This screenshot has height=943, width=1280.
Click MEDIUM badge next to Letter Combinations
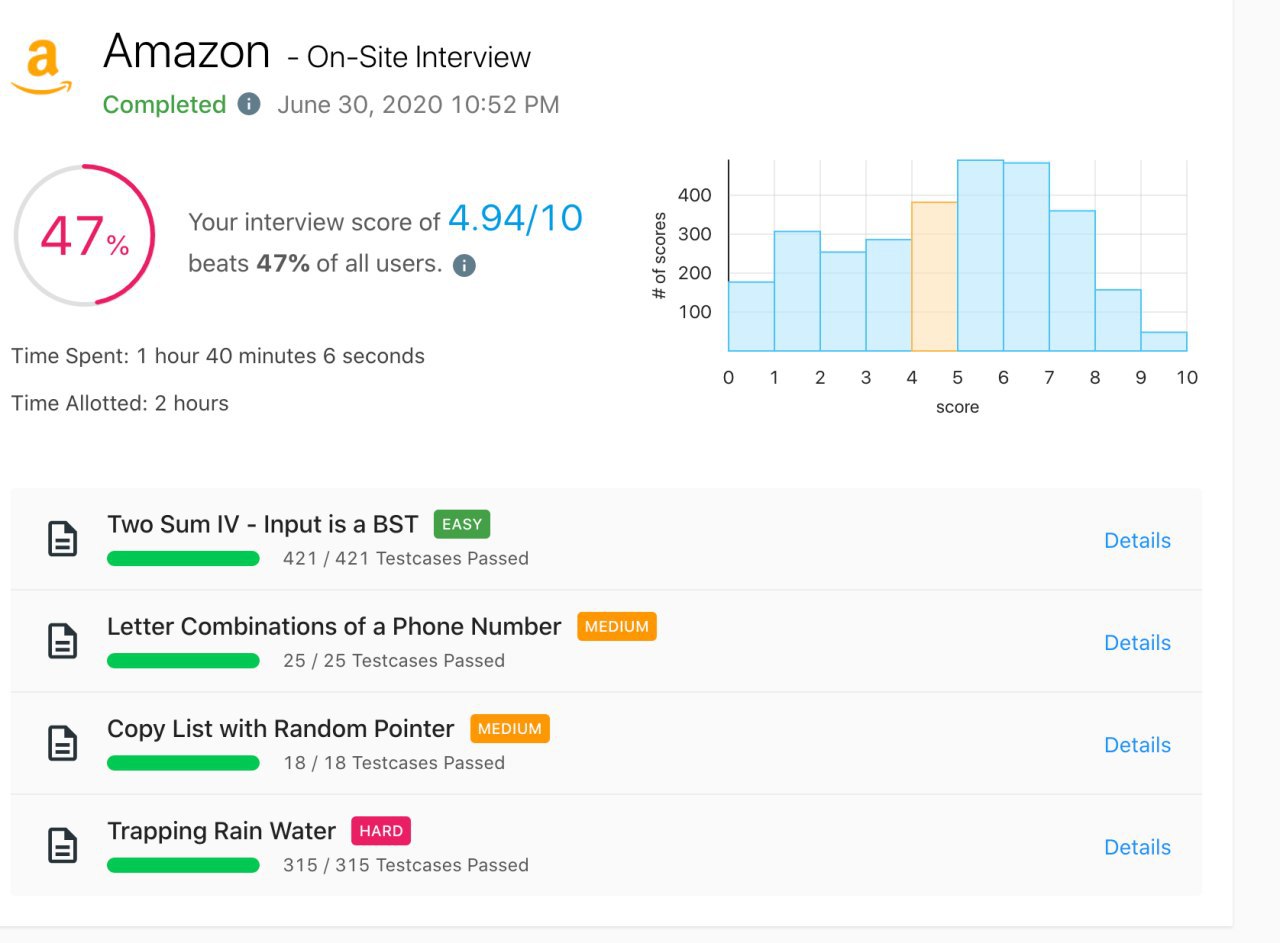pos(617,627)
